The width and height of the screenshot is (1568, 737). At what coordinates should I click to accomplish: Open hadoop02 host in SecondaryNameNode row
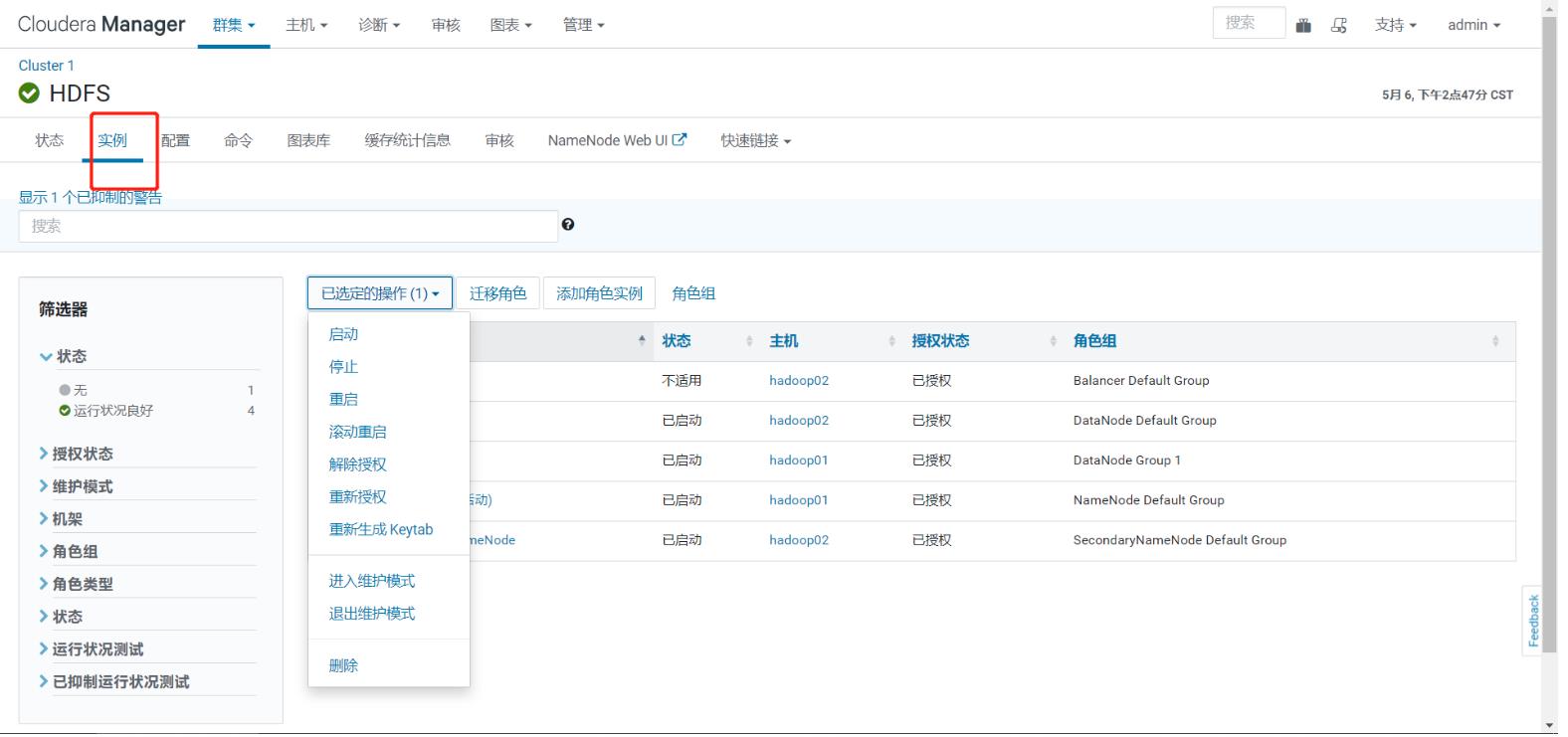[x=799, y=540]
